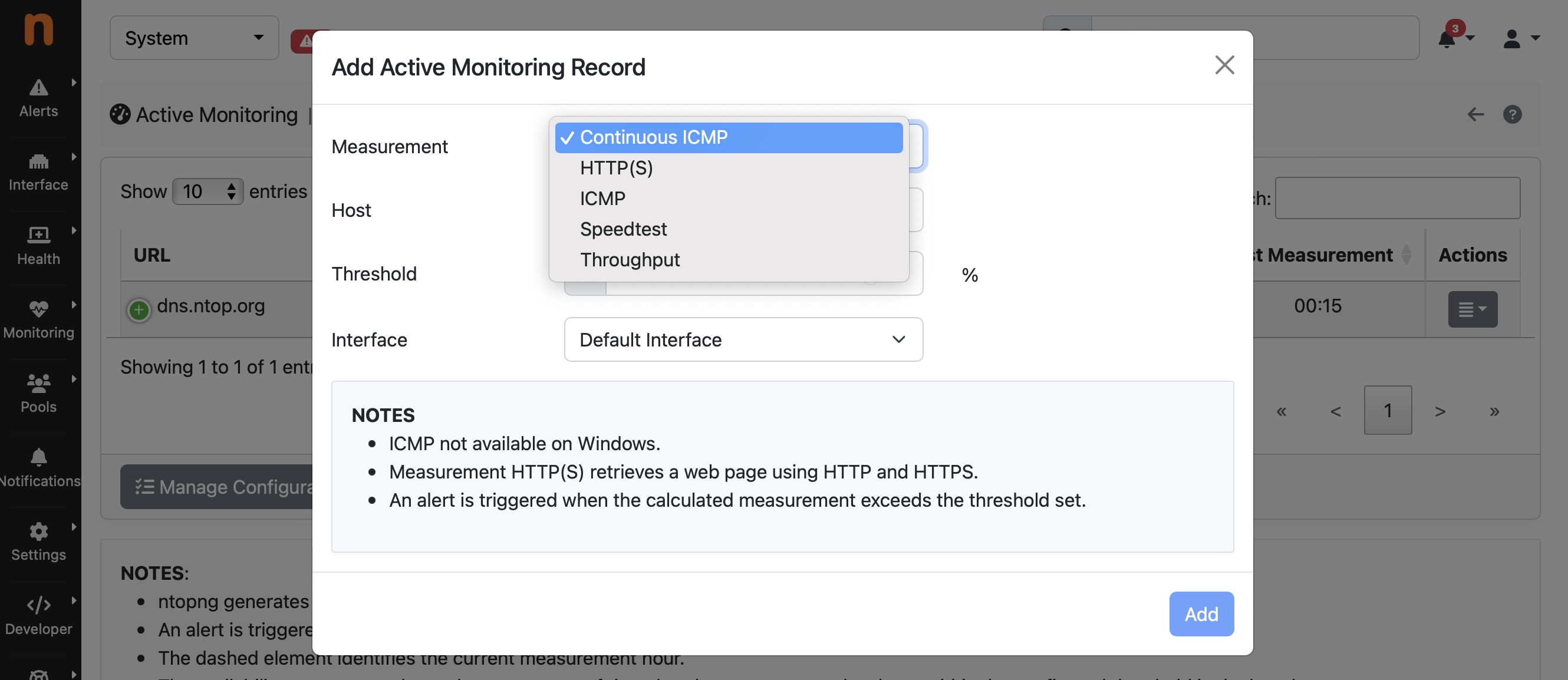Click the help question mark icon

click(1512, 114)
